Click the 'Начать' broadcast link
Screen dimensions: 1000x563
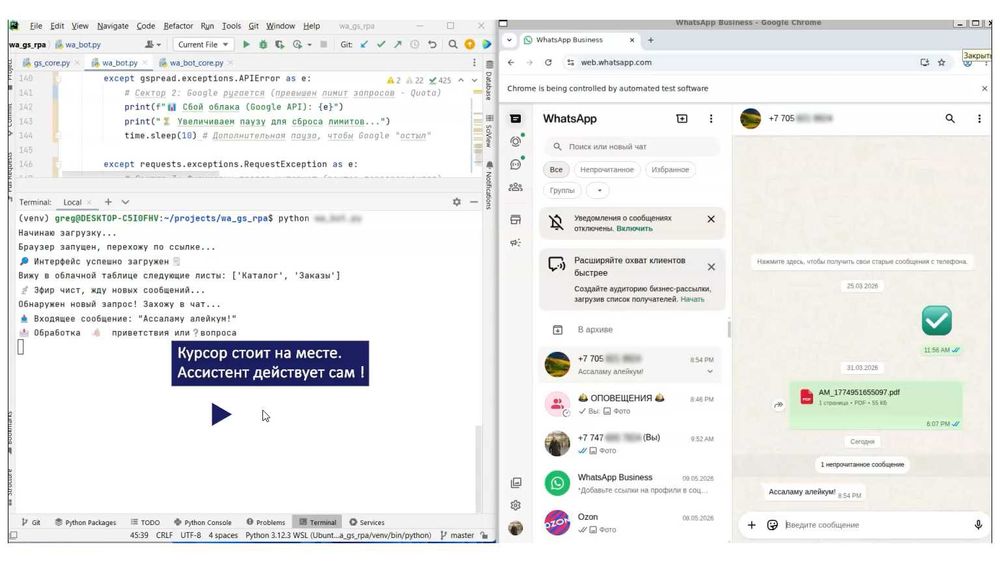coord(692,299)
